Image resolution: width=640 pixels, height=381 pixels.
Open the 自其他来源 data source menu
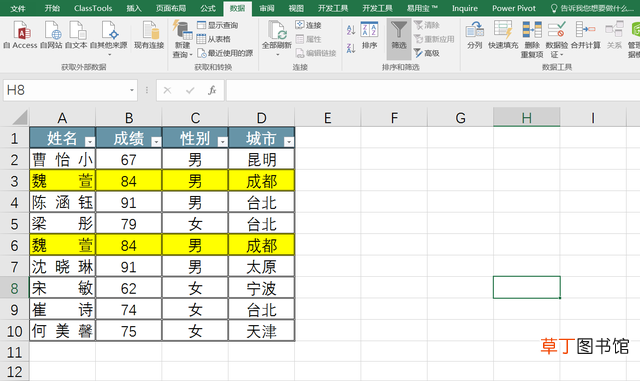coord(109,38)
